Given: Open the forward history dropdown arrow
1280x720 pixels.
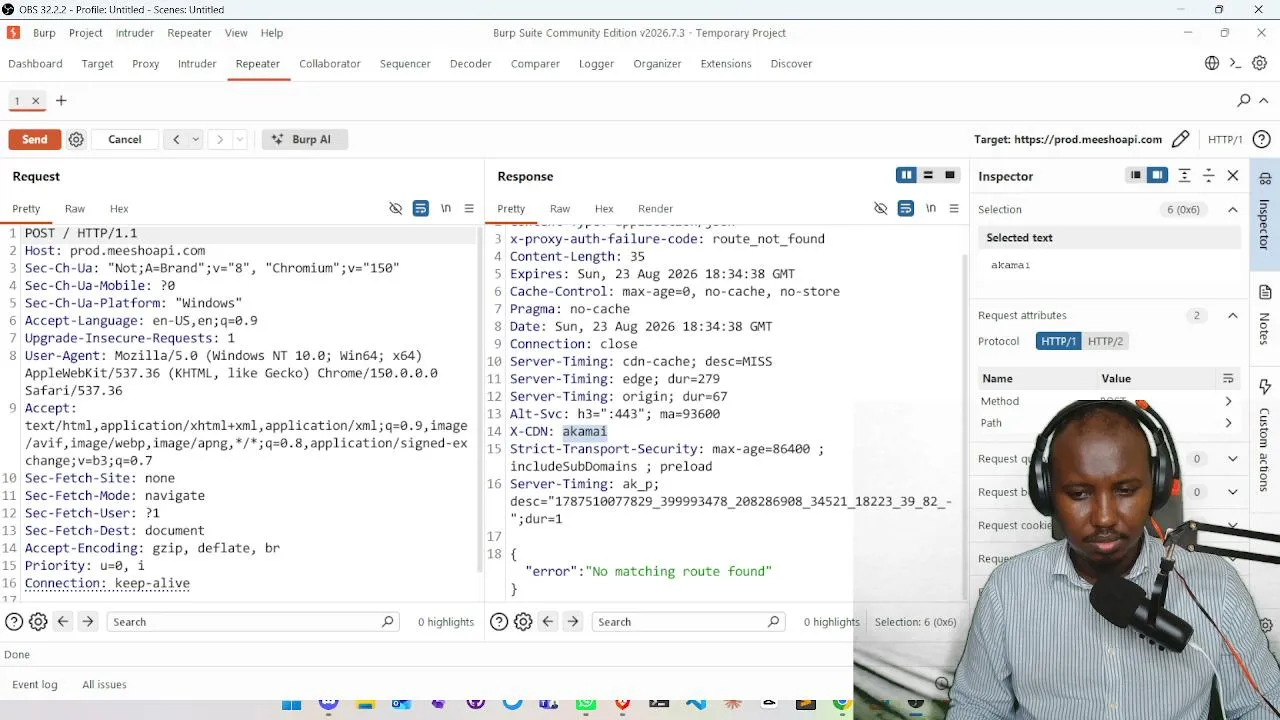Looking at the screenshot, I should (240, 139).
